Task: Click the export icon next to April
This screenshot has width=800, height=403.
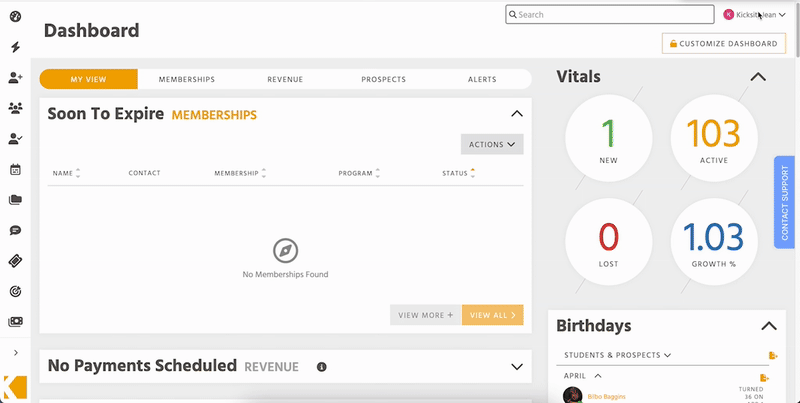Action: tap(764, 378)
